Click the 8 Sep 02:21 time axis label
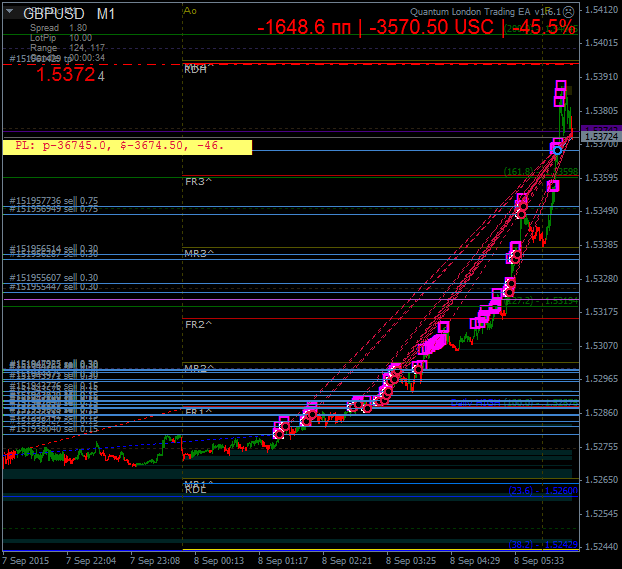 (x=347, y=561)
